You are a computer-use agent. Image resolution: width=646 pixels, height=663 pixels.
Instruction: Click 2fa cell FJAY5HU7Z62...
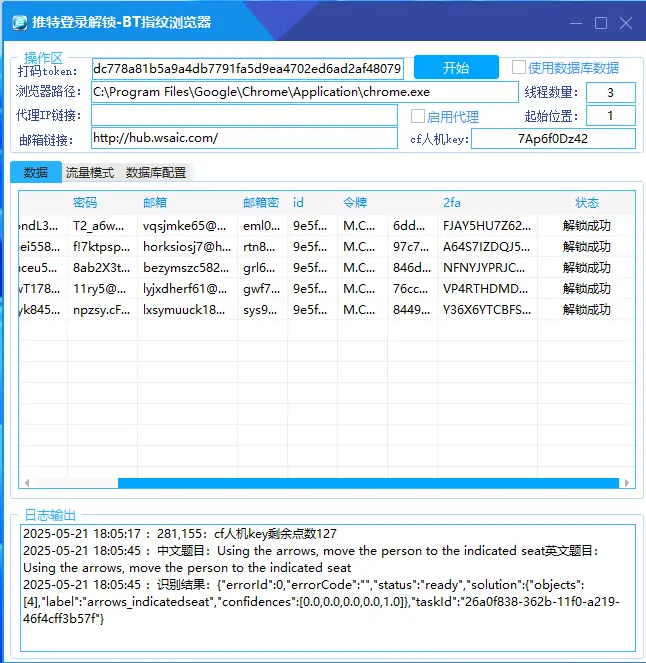(487, 226)
